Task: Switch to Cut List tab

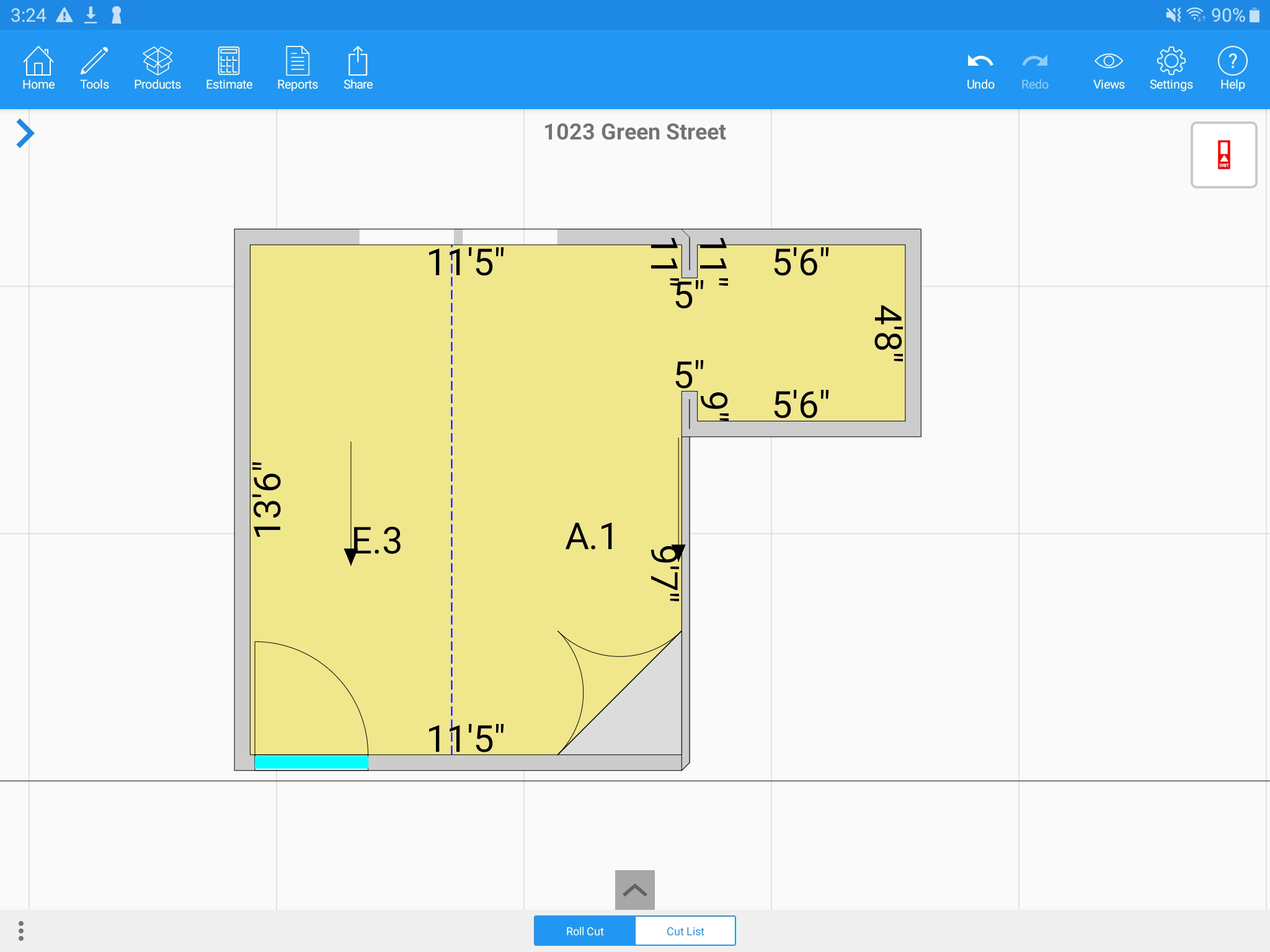Action: point(685,931)
